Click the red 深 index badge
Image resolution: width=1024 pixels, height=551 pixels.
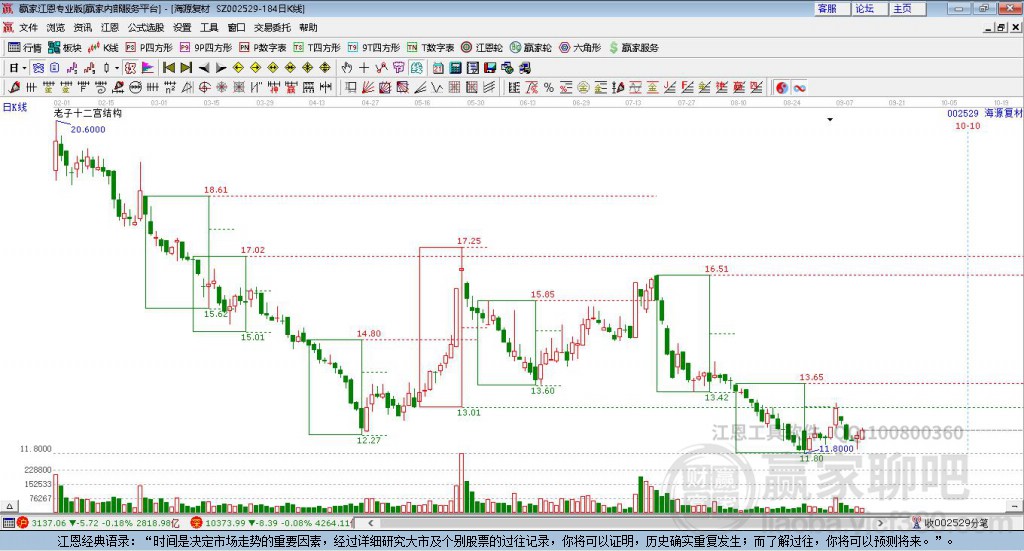pyautogui.click(x=197, y=523)
